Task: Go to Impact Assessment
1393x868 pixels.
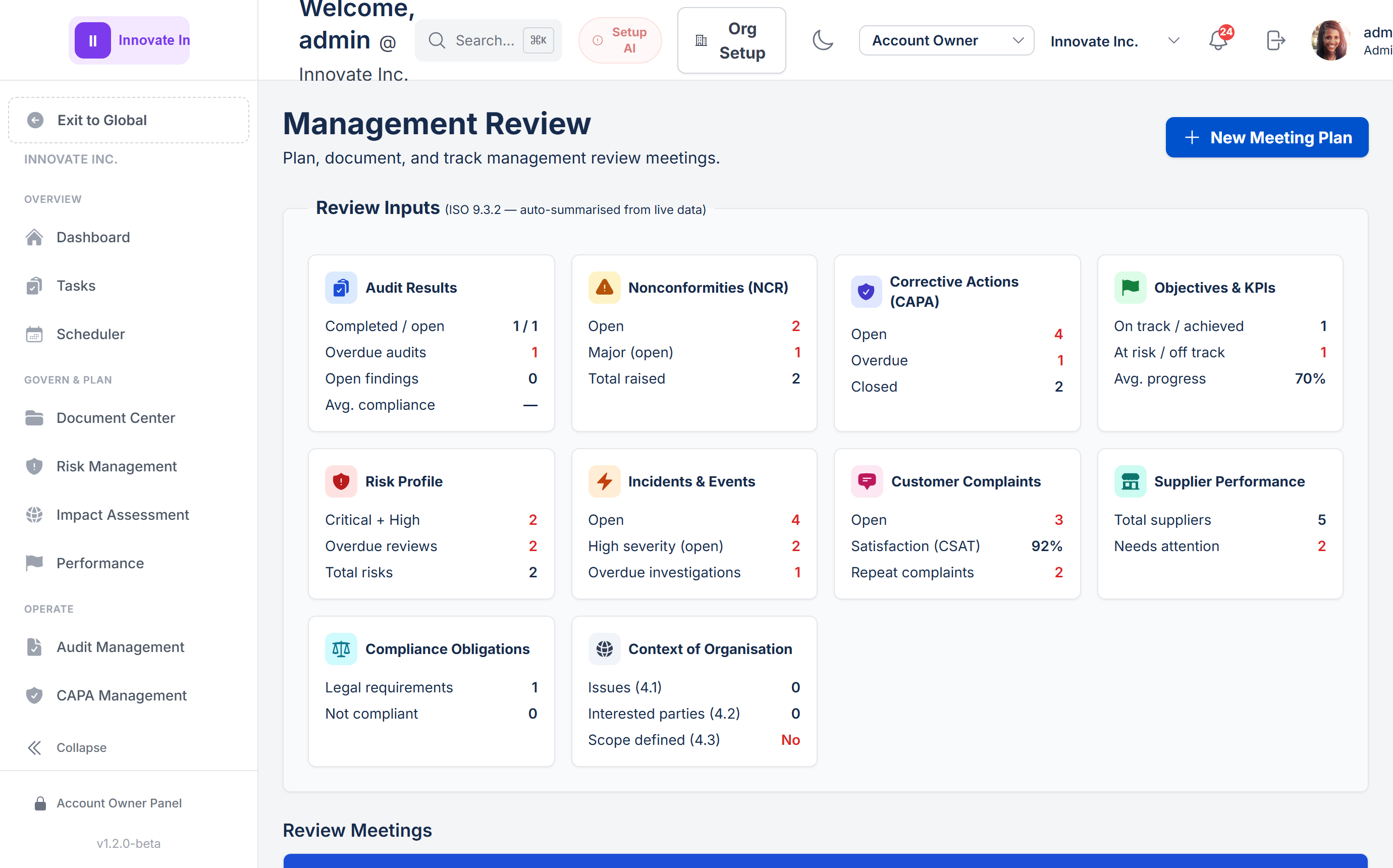Action: pyautogui.click(x=129, y=515)
